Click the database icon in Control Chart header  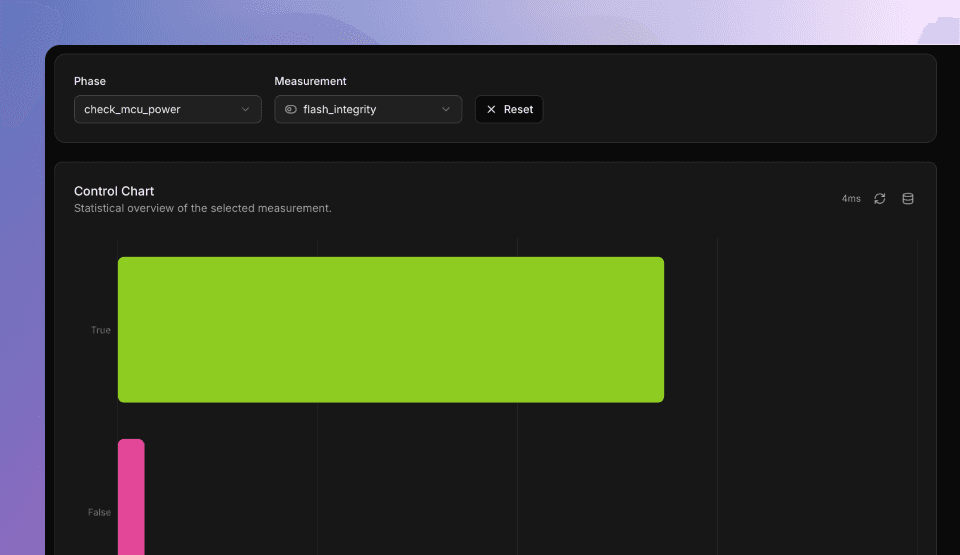click(x=908, y=199)
